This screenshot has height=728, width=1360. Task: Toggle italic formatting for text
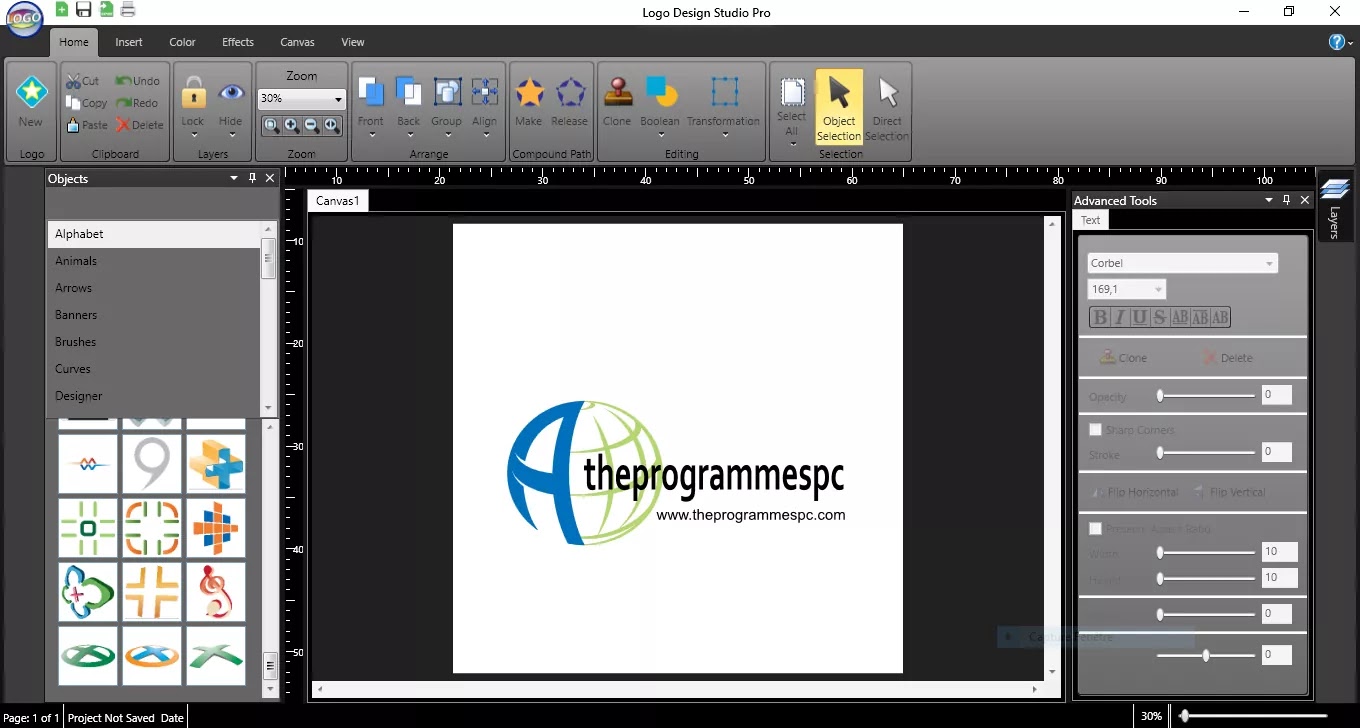point(1120,317)
